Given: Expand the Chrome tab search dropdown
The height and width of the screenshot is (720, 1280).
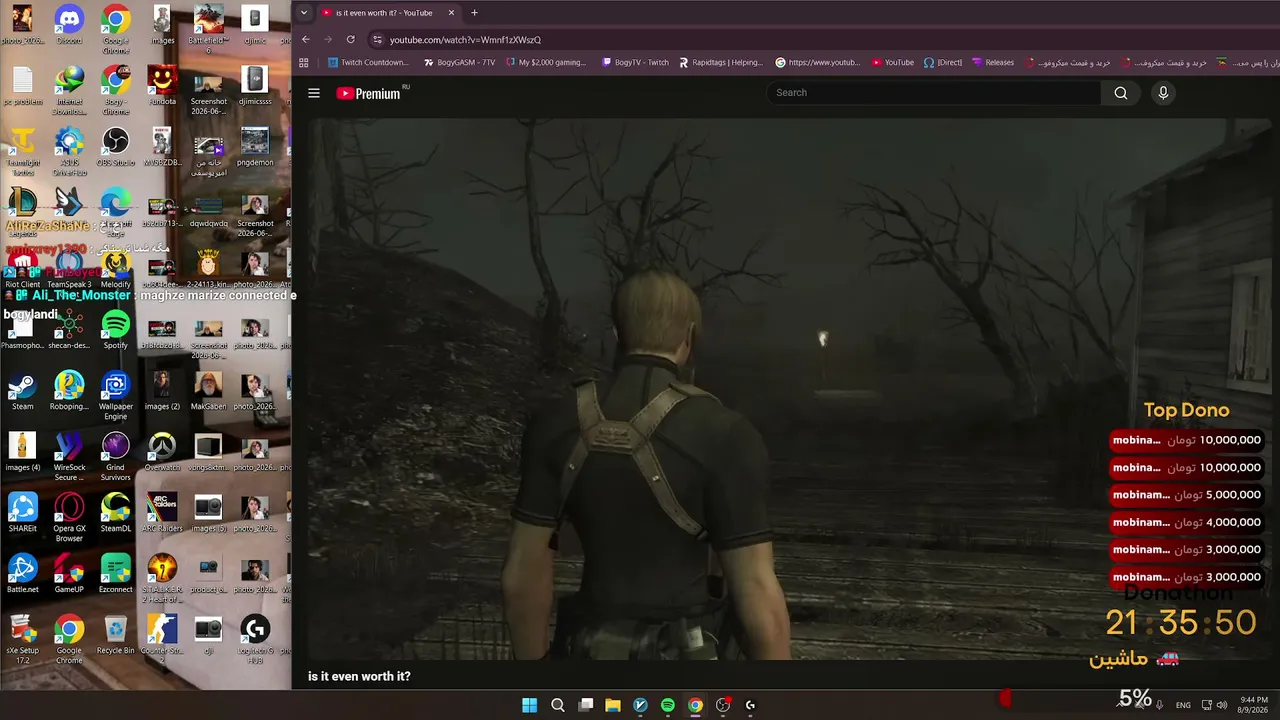Looking at the screenshot, I should coord(304,13).
